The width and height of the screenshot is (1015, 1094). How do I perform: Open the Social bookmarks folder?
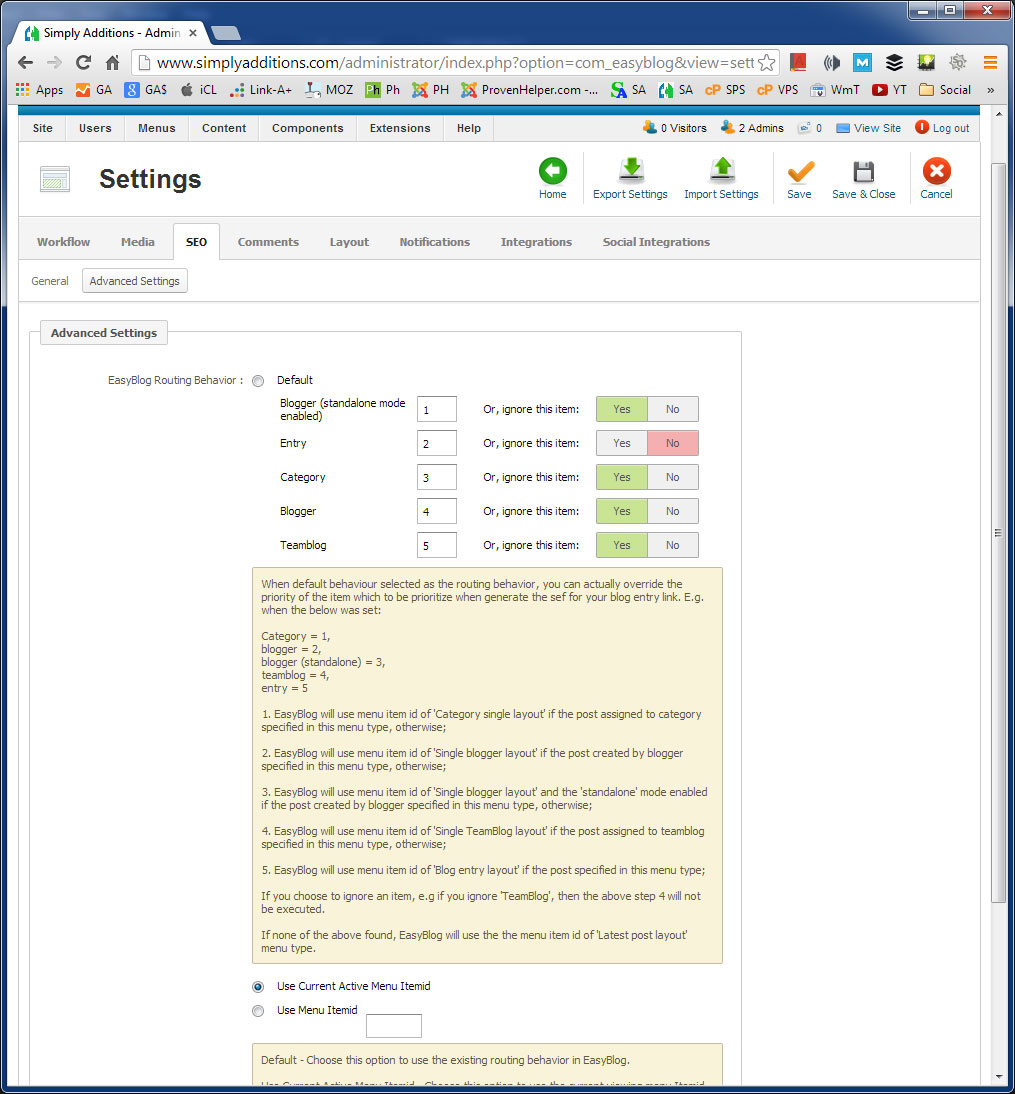click(x=945, y=90)
